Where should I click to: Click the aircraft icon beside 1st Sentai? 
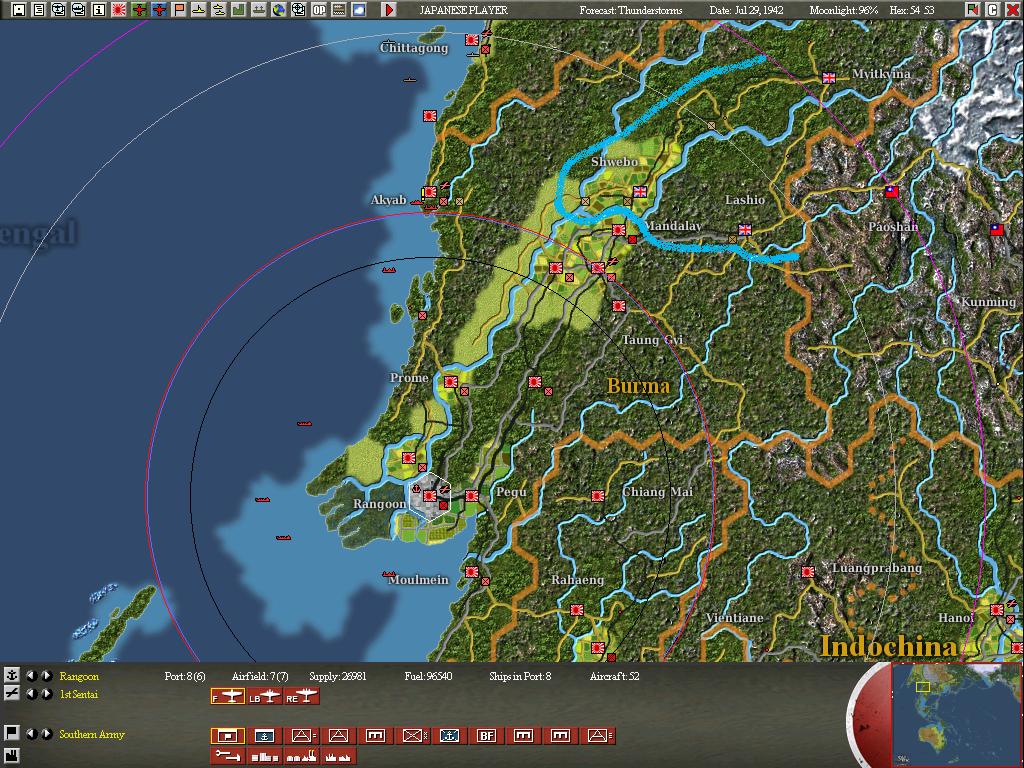[x=11, y=694]
